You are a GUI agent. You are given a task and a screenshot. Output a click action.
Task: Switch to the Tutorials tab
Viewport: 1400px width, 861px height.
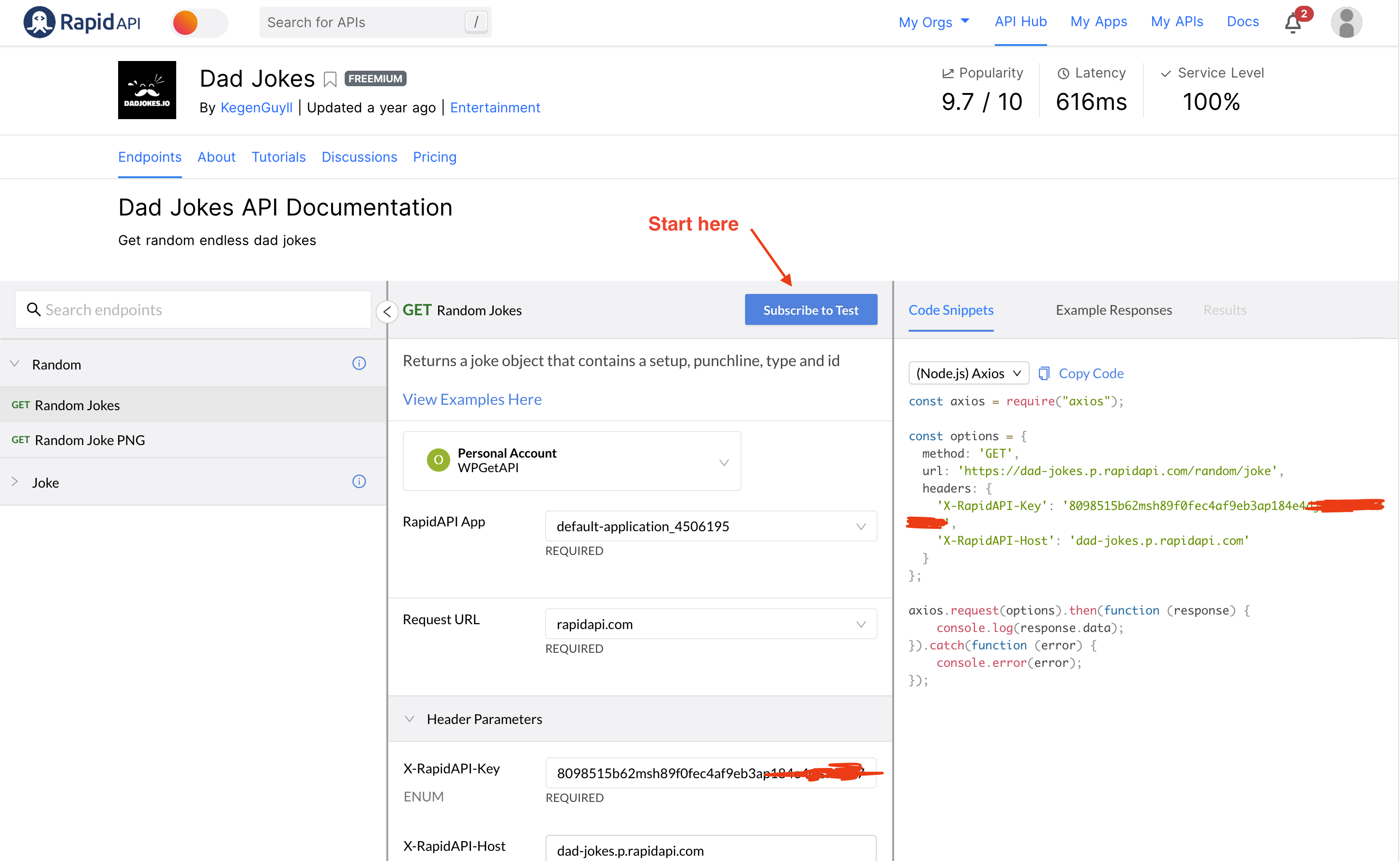278,157
